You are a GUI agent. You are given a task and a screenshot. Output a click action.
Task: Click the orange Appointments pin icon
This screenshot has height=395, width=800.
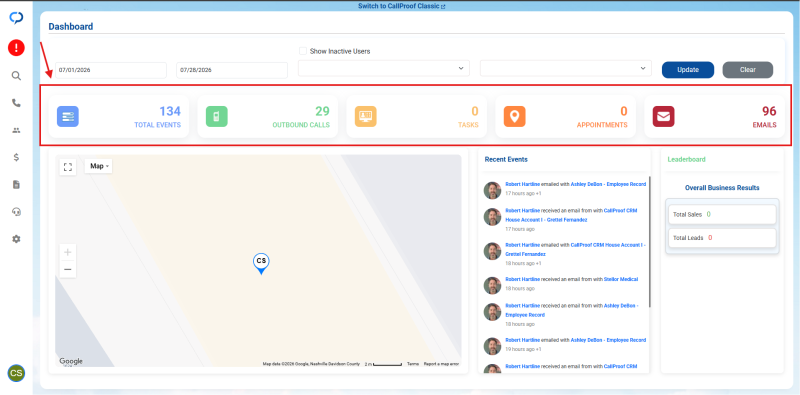(515, 116)
